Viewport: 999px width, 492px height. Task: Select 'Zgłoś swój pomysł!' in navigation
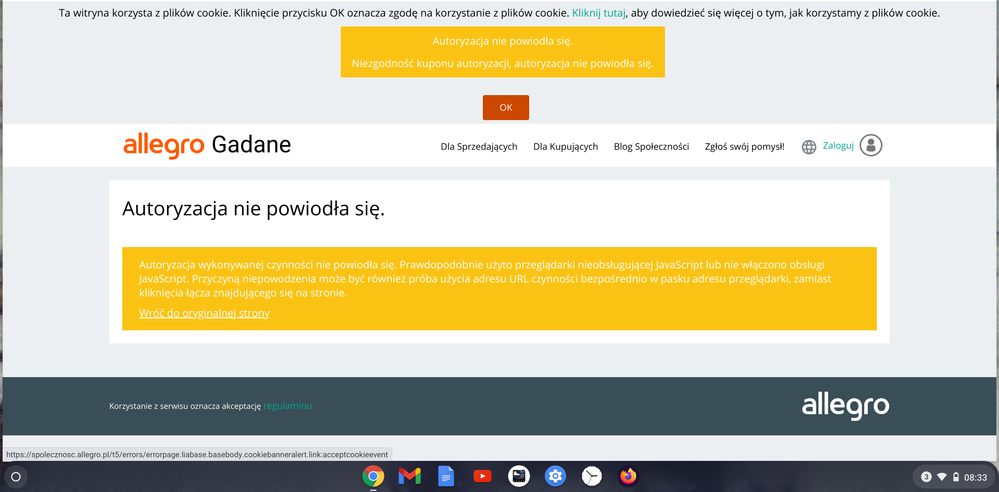click(x=744, y=147)
